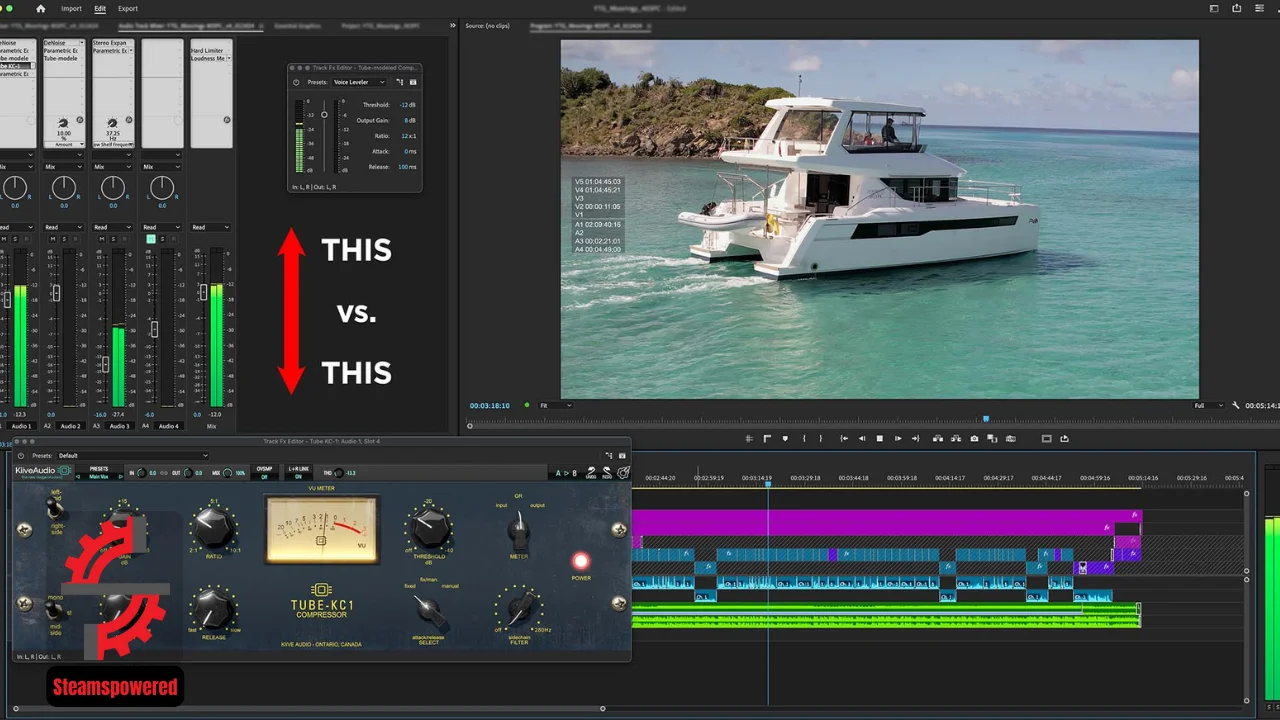Solo the Audio 2 track in mixer

click(64, 239)
